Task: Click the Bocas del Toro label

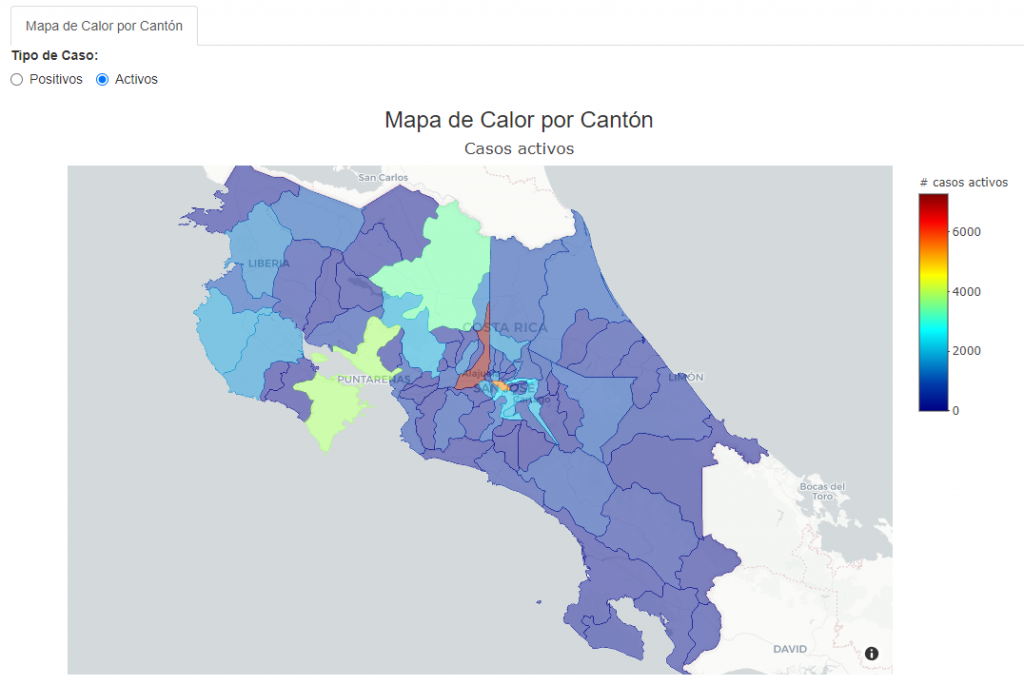Action: (x=822, y=491)
